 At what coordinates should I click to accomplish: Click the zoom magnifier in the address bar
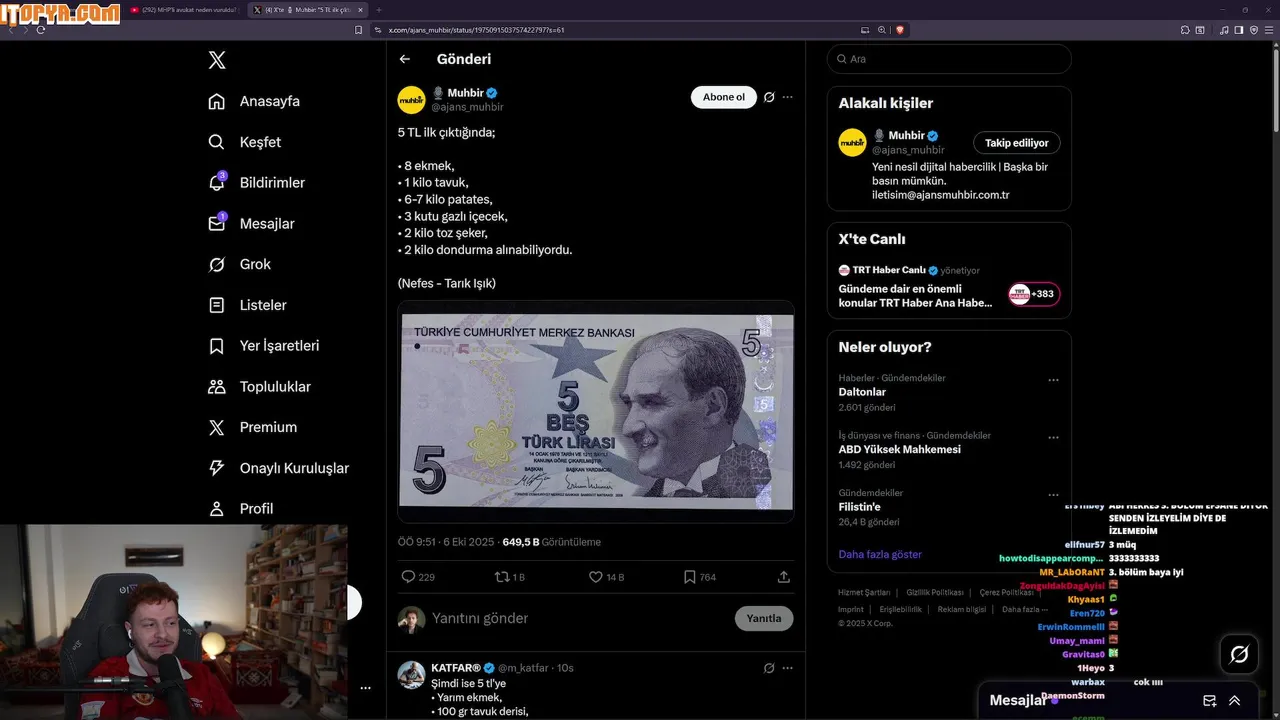881,30
